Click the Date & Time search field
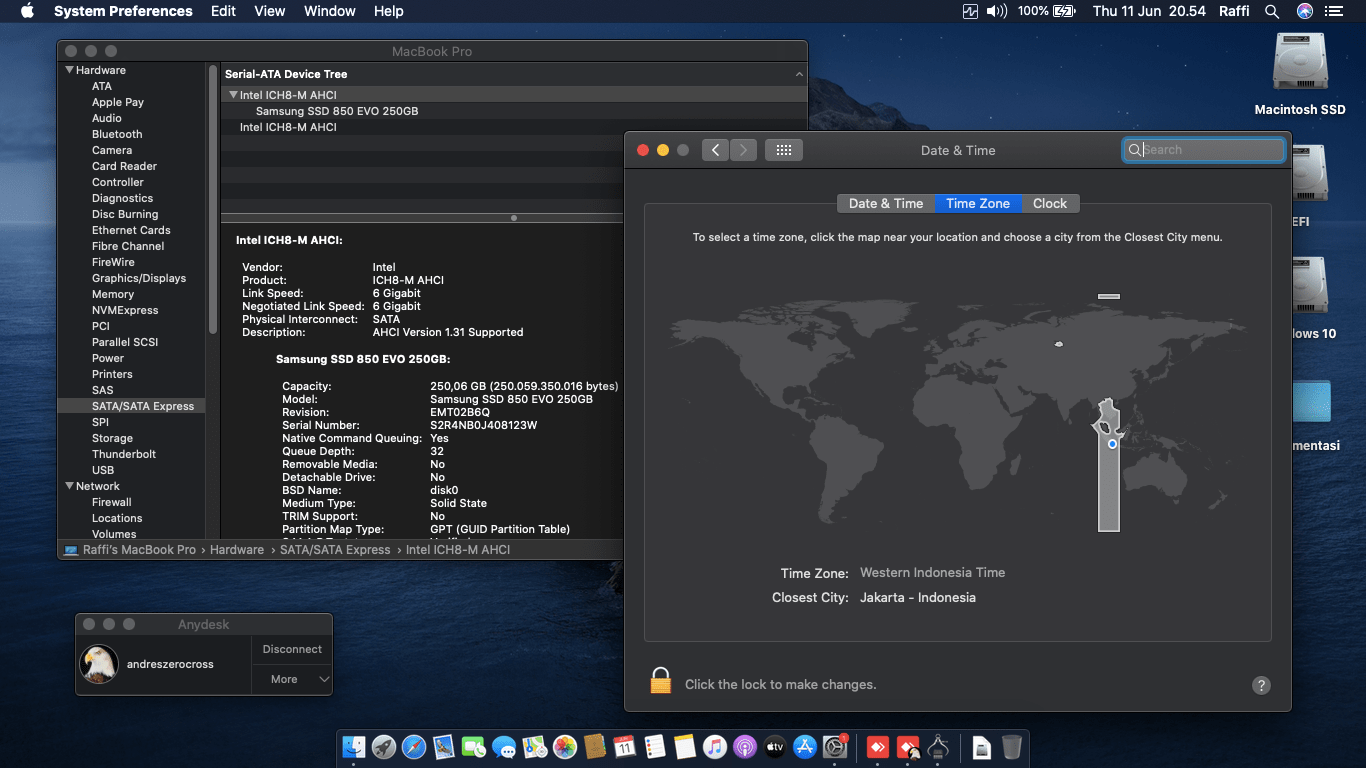Image resolution: width=1366 pixels, height=768 pixels. point(1204,150)
